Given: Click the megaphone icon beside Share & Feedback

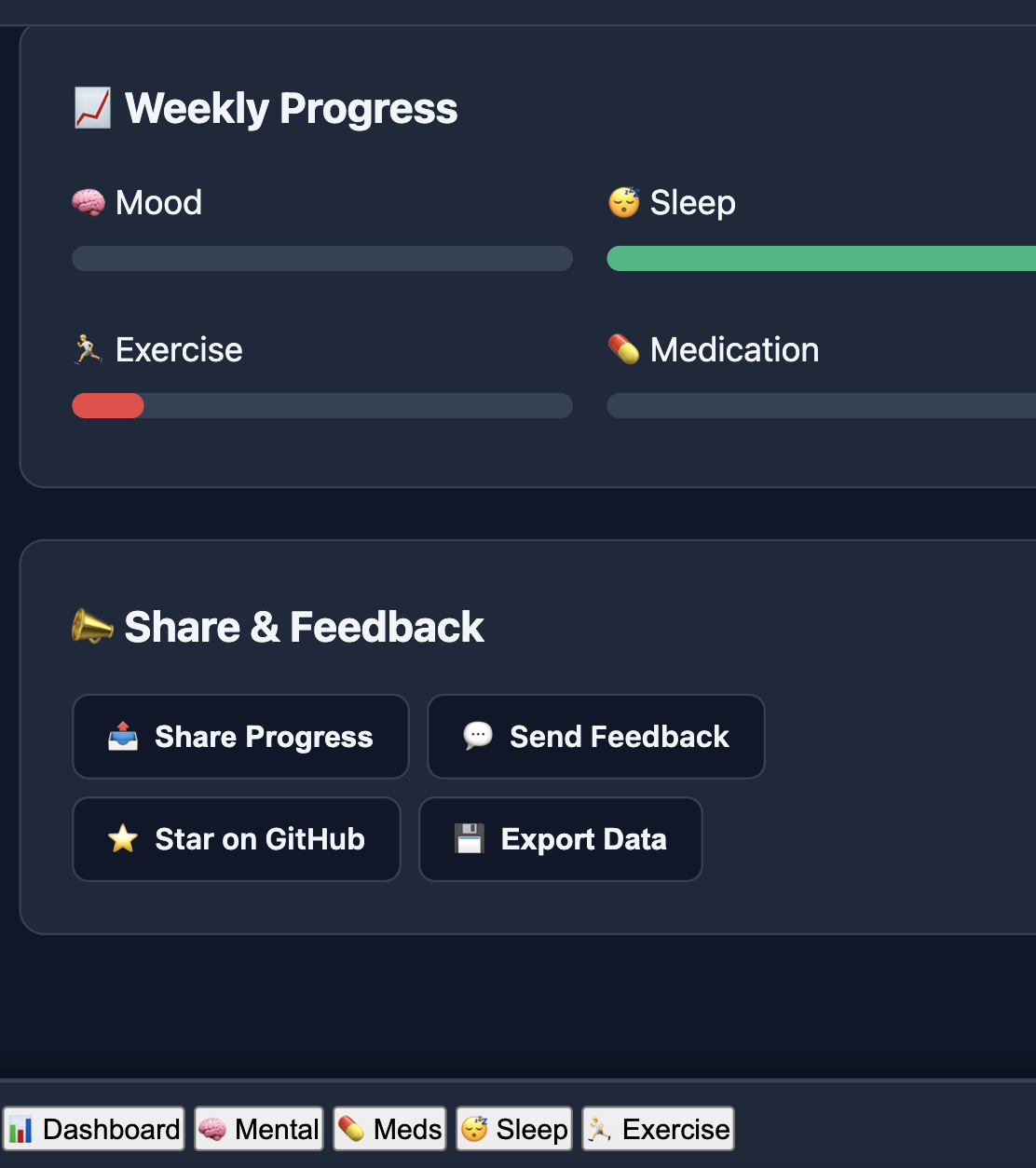Looking at the screenshot, I should tap(90, 626).
